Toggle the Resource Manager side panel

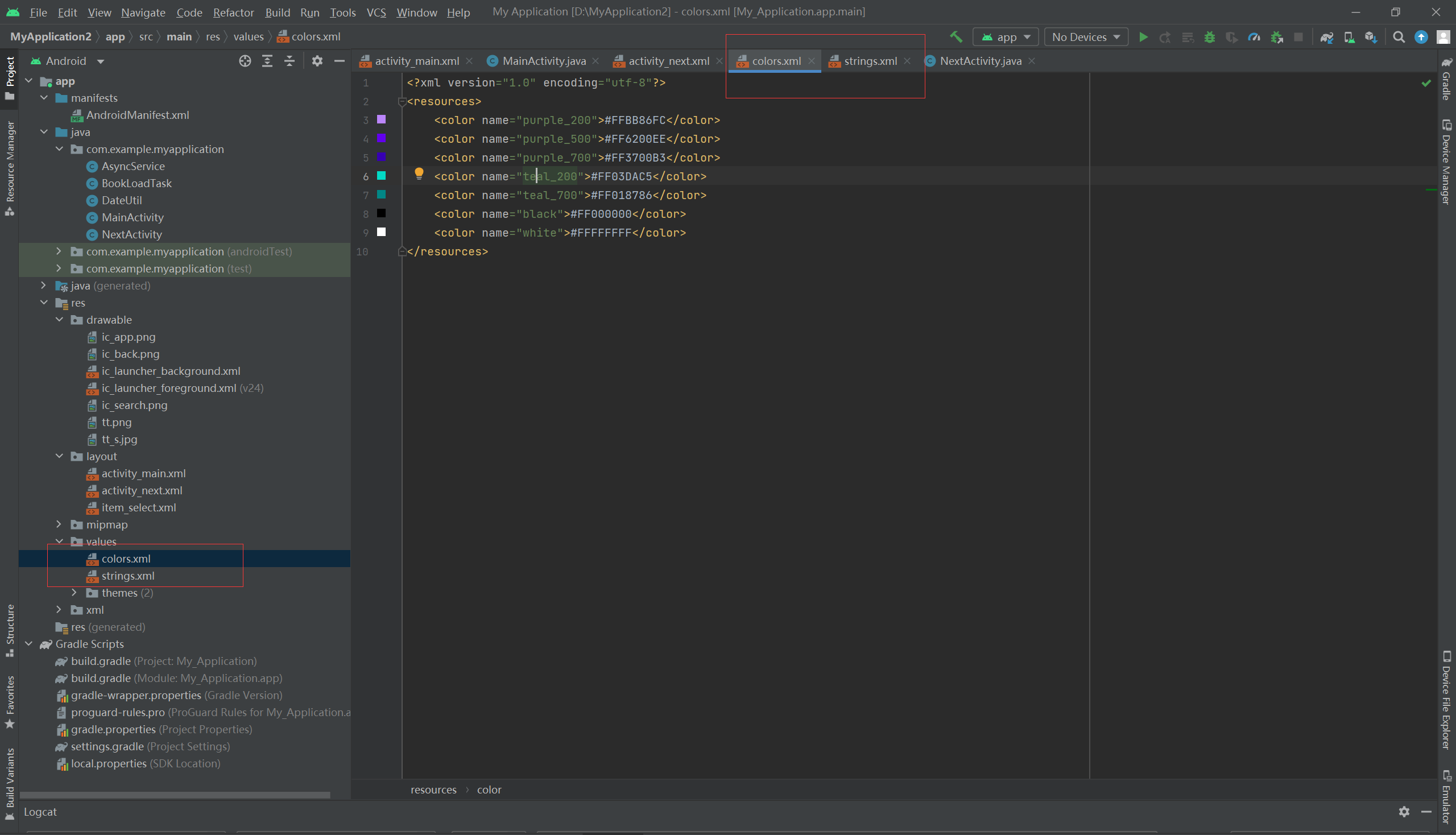pyautogui.click(x=10, y=167)
